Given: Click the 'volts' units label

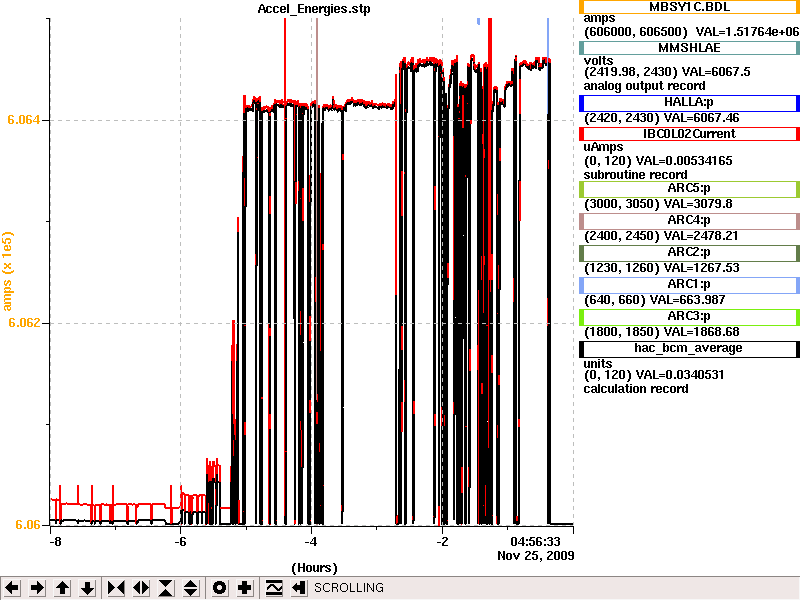Looking at the screenshot, I should tap(598, 61).
